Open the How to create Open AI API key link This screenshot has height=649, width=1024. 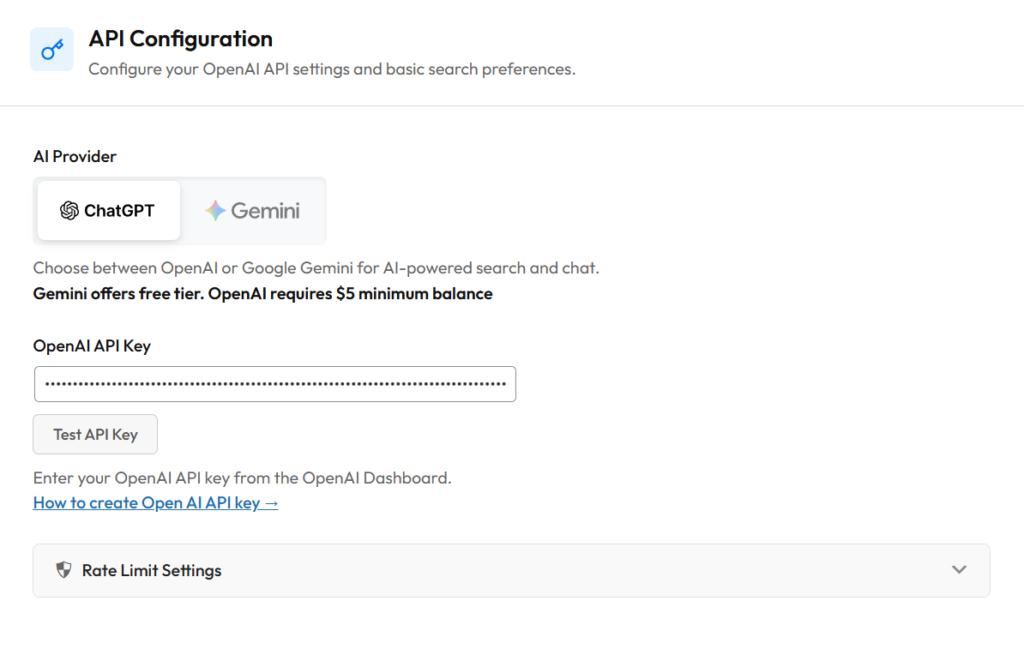point(147,503)
